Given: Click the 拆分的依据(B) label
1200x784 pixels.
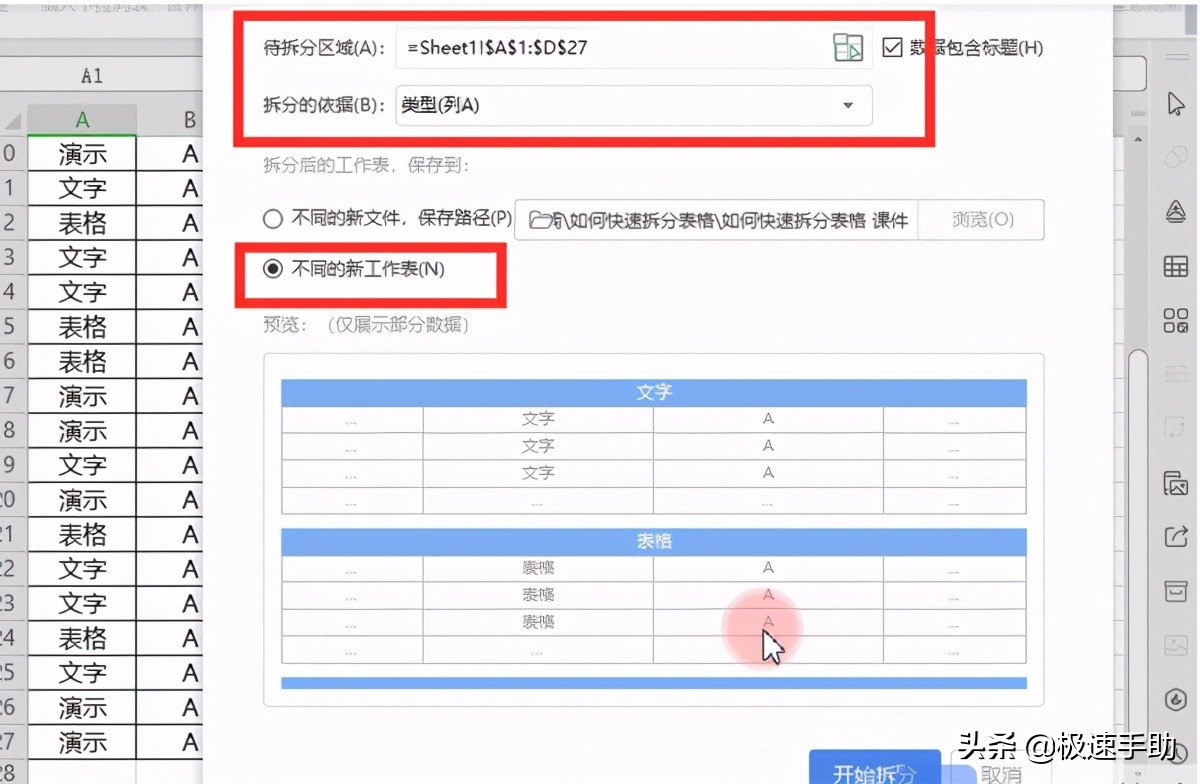Looking at the screenshot, I should (x=324, y=105).
